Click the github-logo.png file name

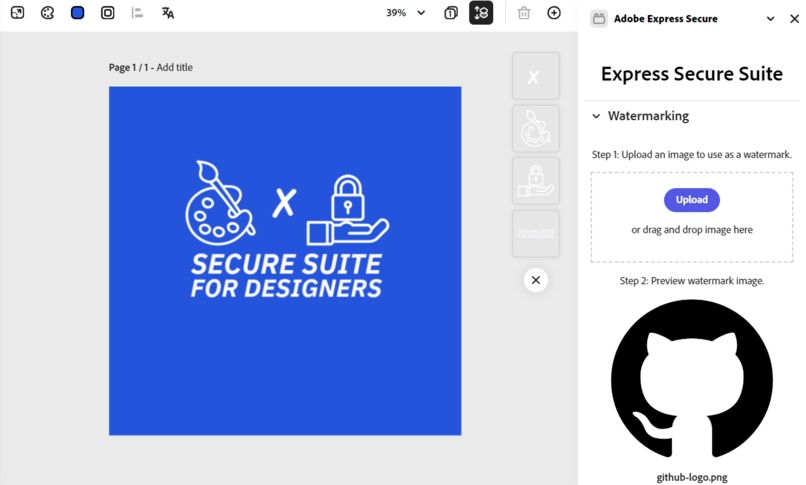692,477
